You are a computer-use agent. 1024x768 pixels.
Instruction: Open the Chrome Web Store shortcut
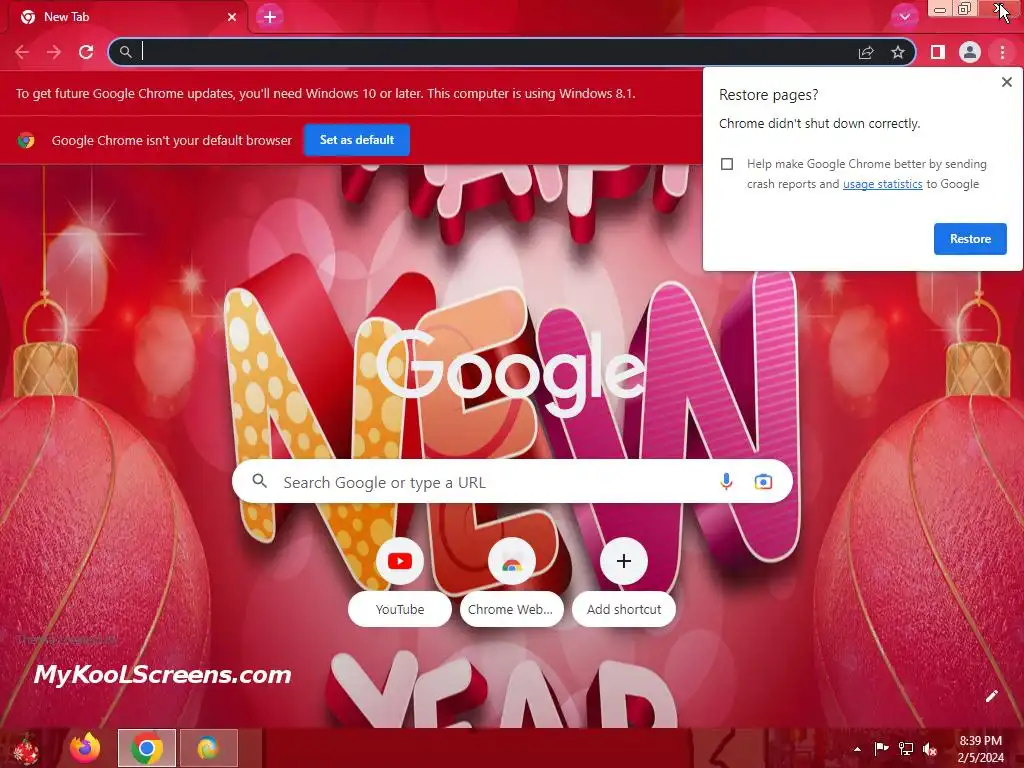(x=511, y=581)
